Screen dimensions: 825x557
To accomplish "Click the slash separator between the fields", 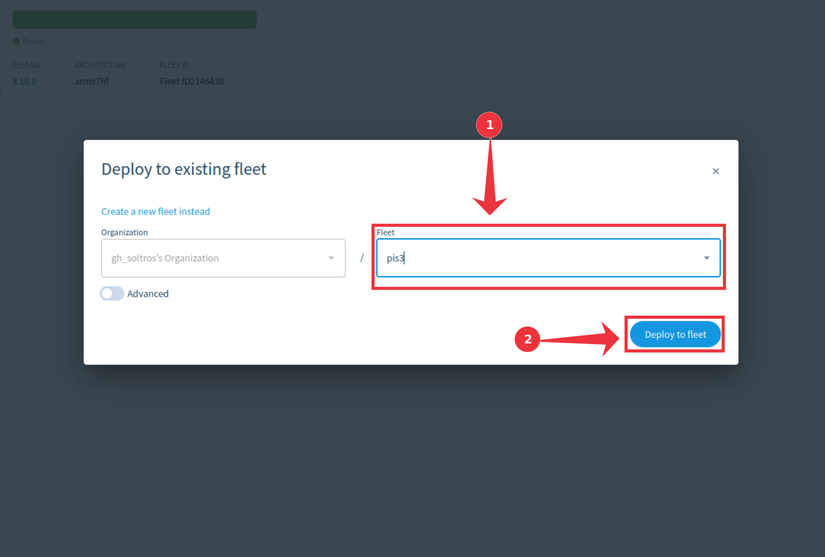I will click(x=362, y=258).
